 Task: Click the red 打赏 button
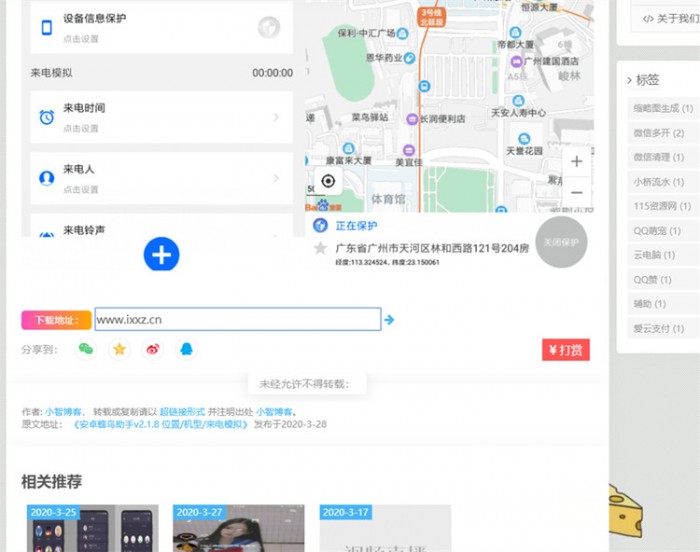click(x=565, y=349)
